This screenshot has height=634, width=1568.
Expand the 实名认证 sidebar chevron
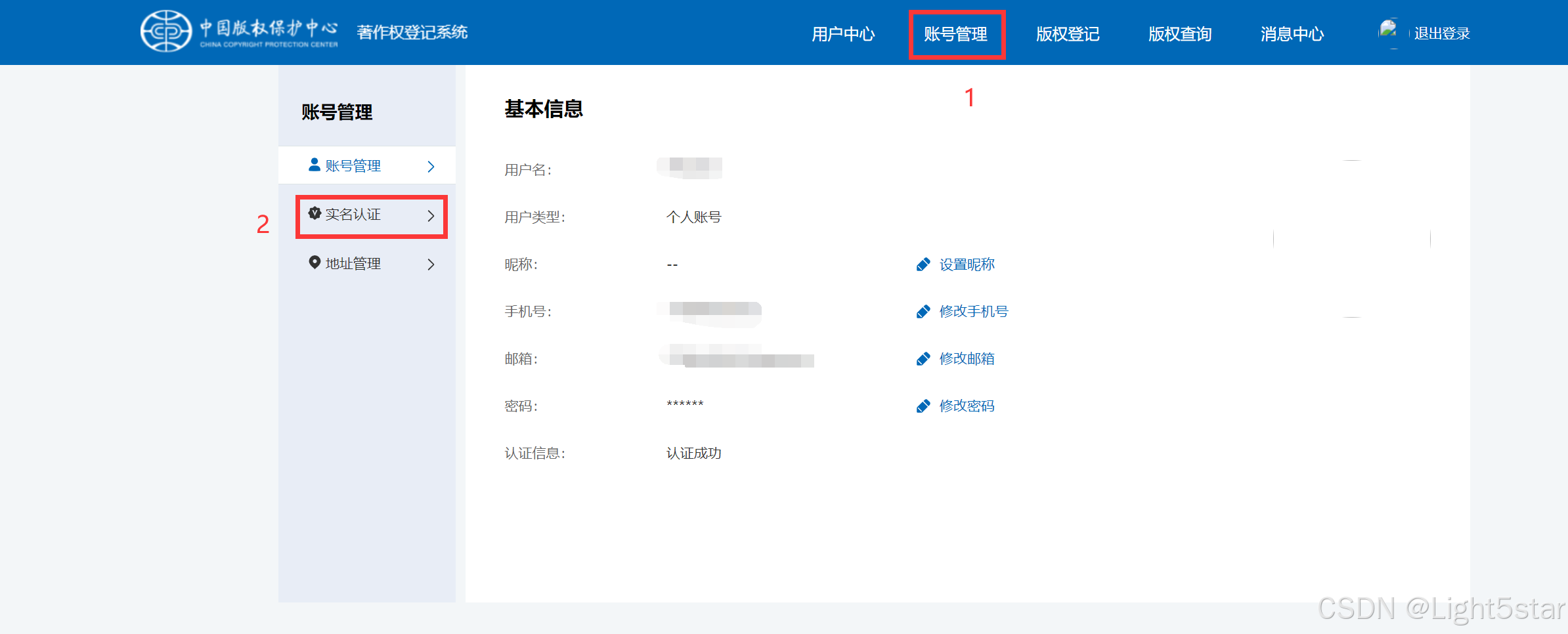click(x=431, y=215)
